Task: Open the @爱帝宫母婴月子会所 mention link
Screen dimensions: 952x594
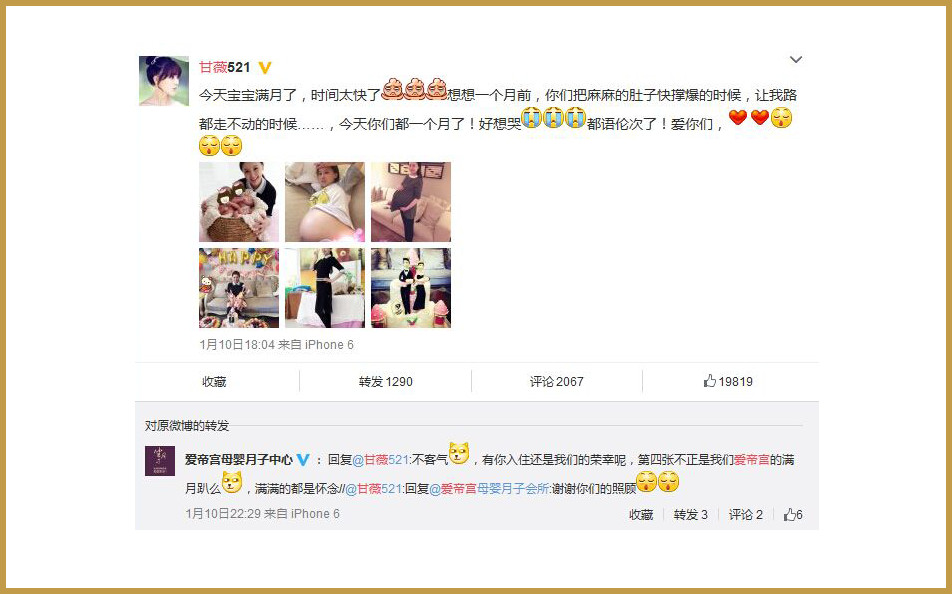Action: [489, 488]
